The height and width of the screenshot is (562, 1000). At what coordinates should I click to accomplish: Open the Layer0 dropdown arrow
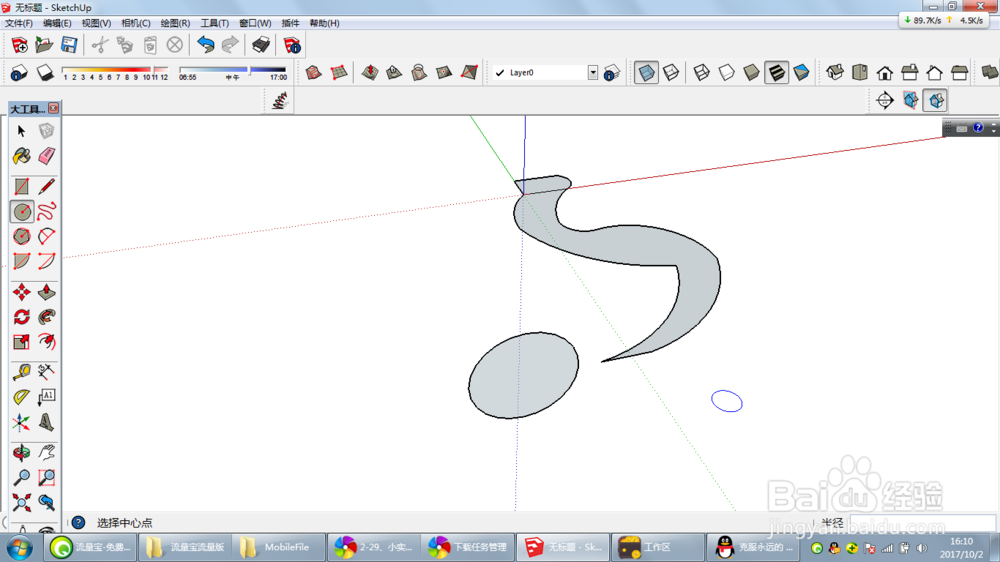pos(593,73)
